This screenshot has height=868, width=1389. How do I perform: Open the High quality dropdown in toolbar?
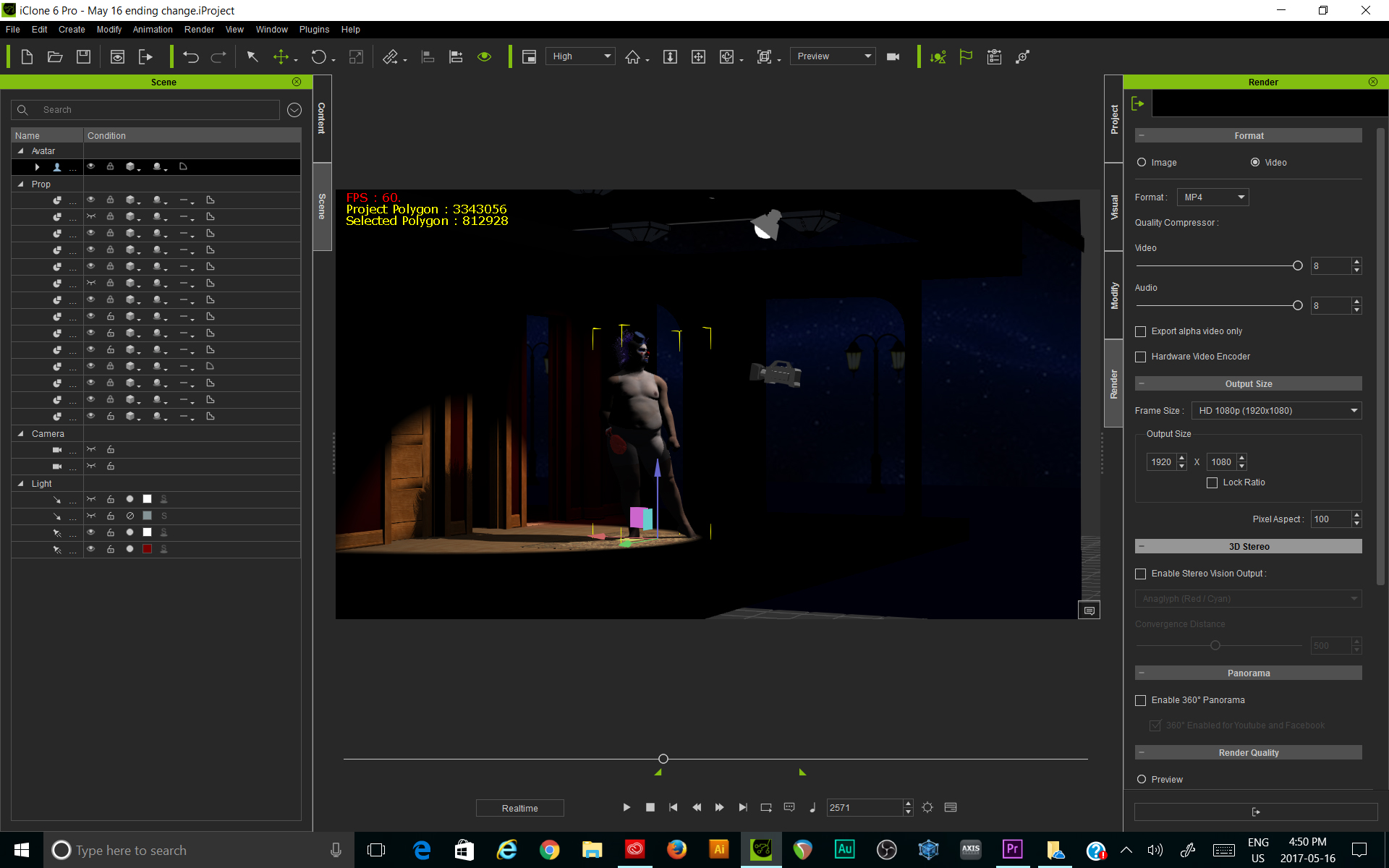point(581,56)
